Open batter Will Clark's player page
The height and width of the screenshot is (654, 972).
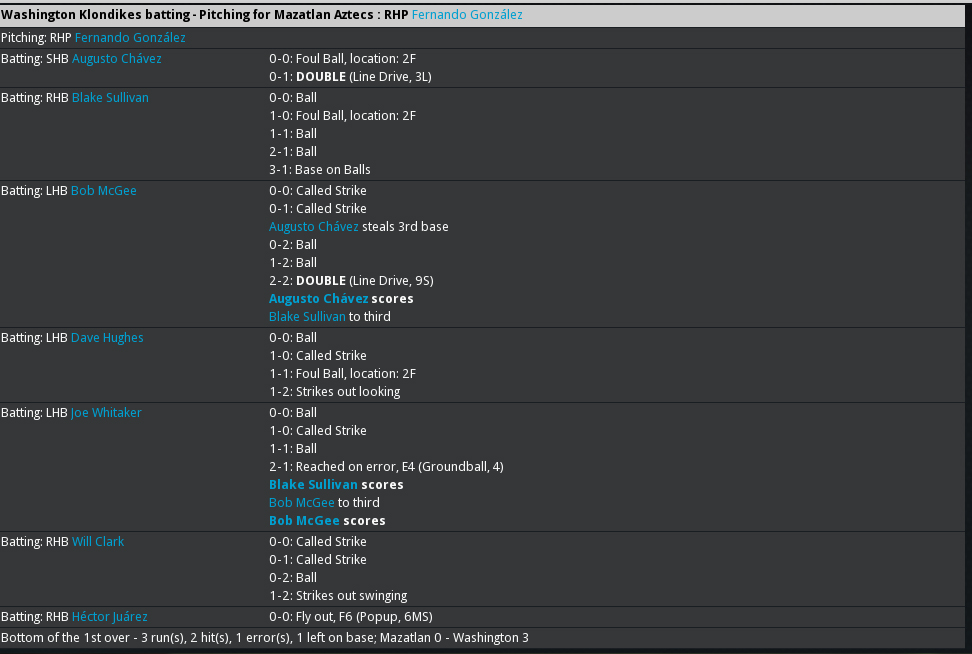click(98, 542)
